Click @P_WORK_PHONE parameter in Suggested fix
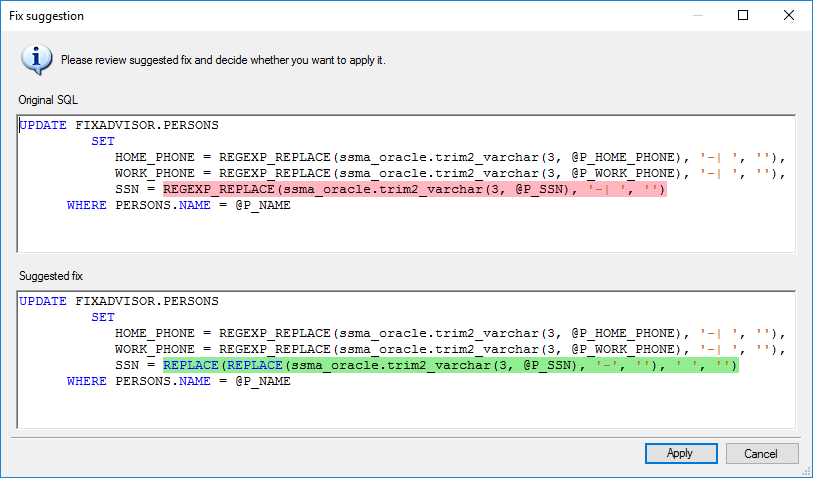 (623, 349)
